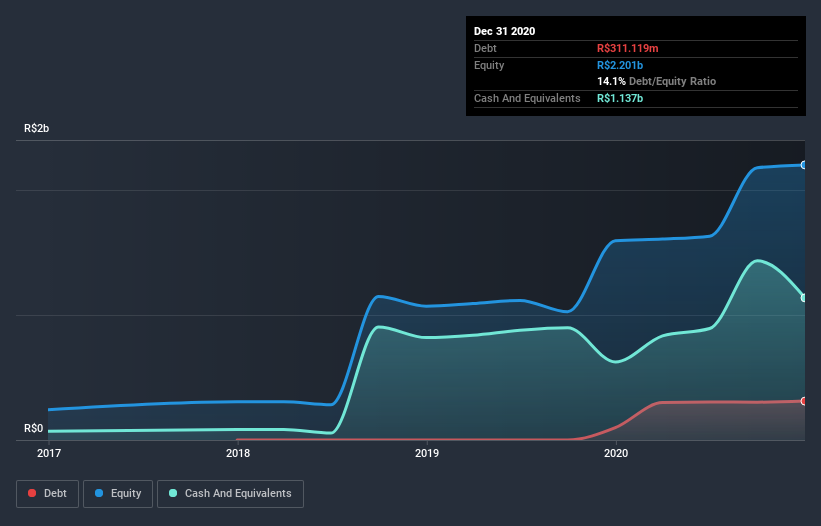Click the R$2b y-axis label
821x526 pixels.
point(37,128)
